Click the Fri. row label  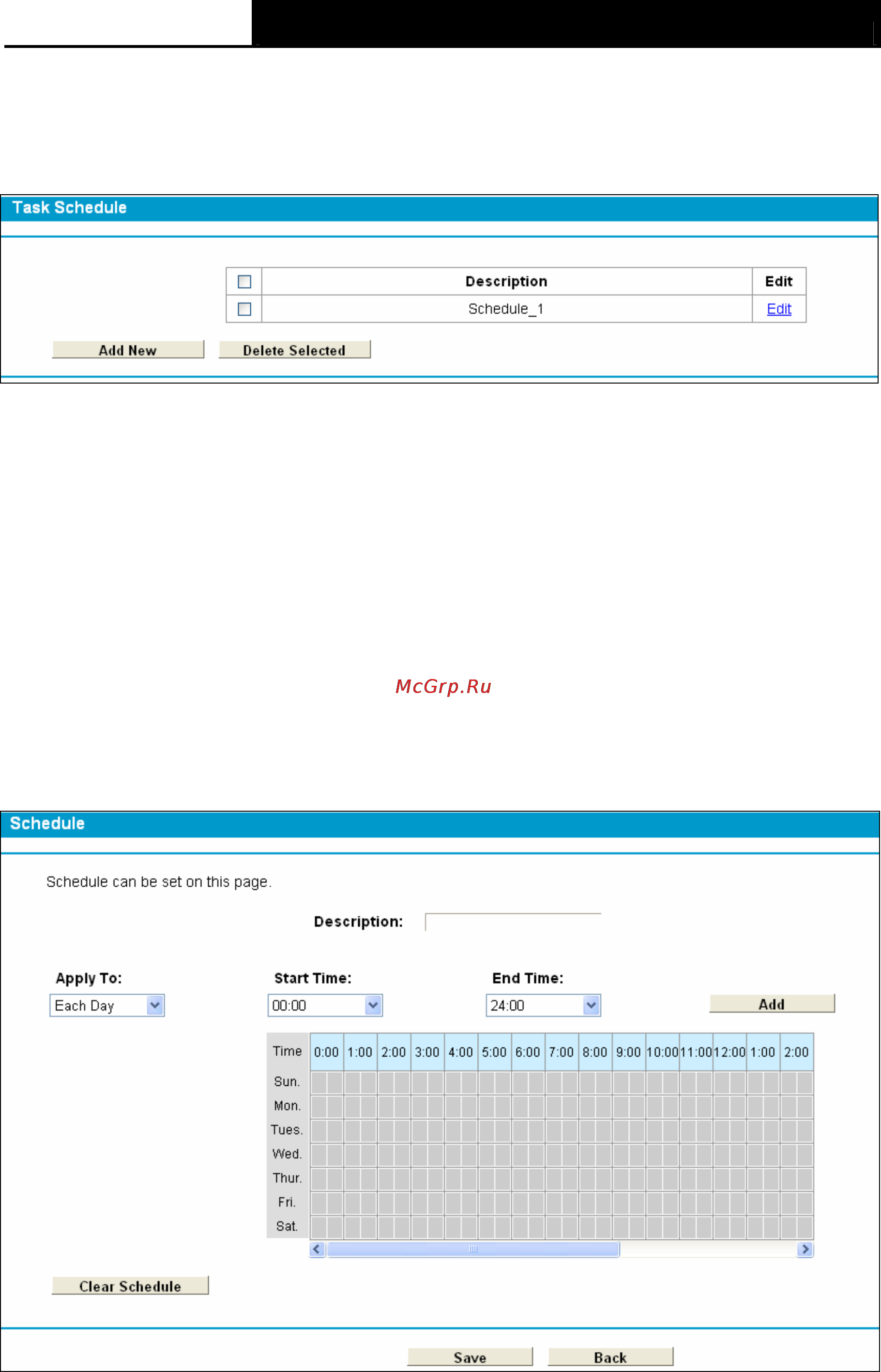pyautogui.click(x=287, y=1202)
